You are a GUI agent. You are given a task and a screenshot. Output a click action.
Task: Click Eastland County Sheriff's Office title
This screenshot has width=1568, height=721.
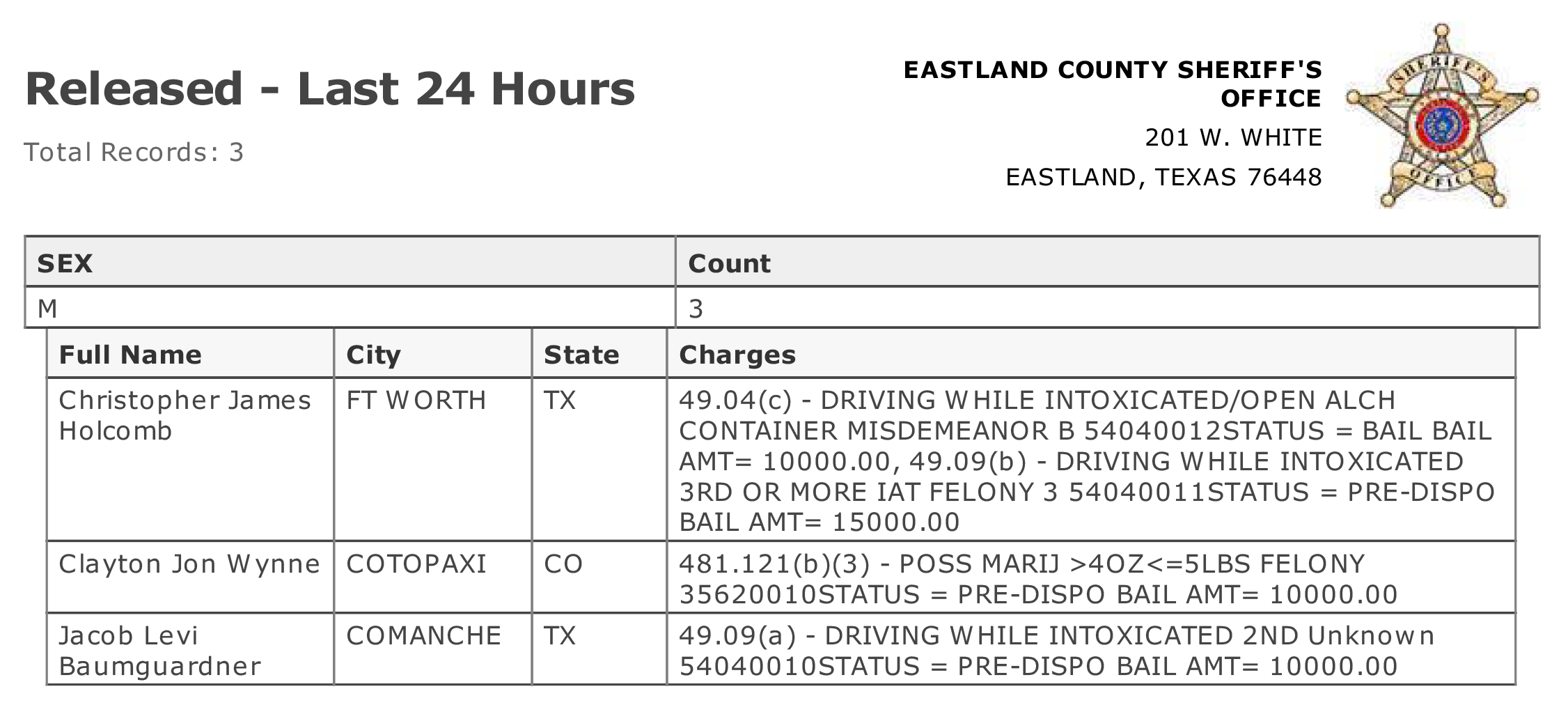click(x=1113, y=84)
